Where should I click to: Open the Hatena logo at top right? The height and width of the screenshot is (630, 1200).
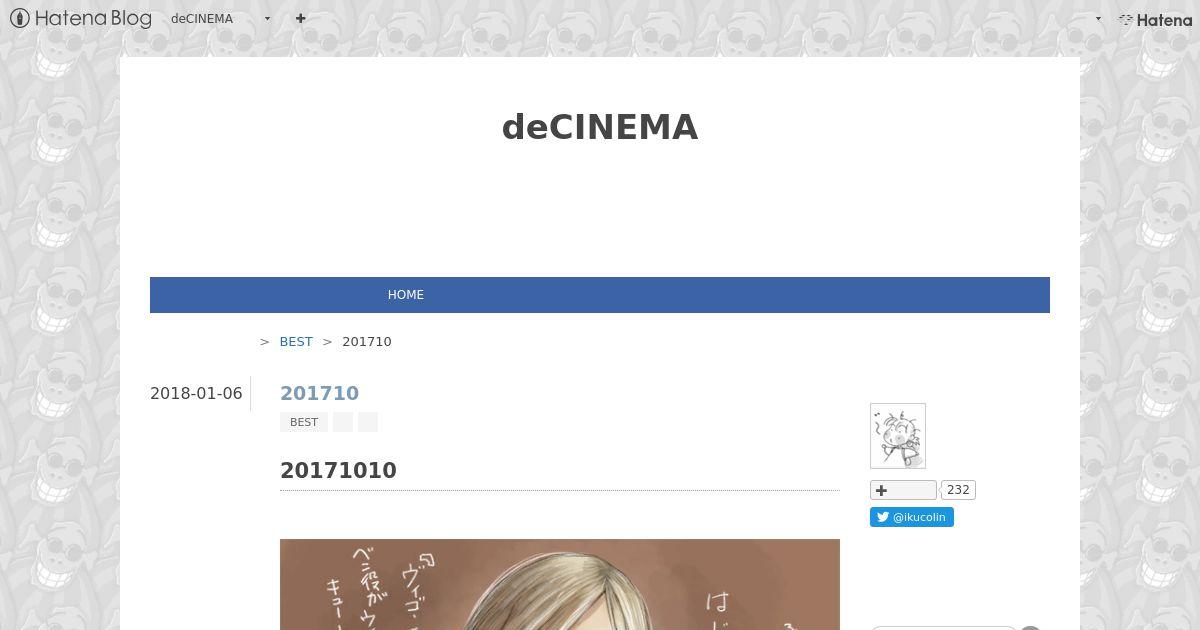pos(1155,19)
